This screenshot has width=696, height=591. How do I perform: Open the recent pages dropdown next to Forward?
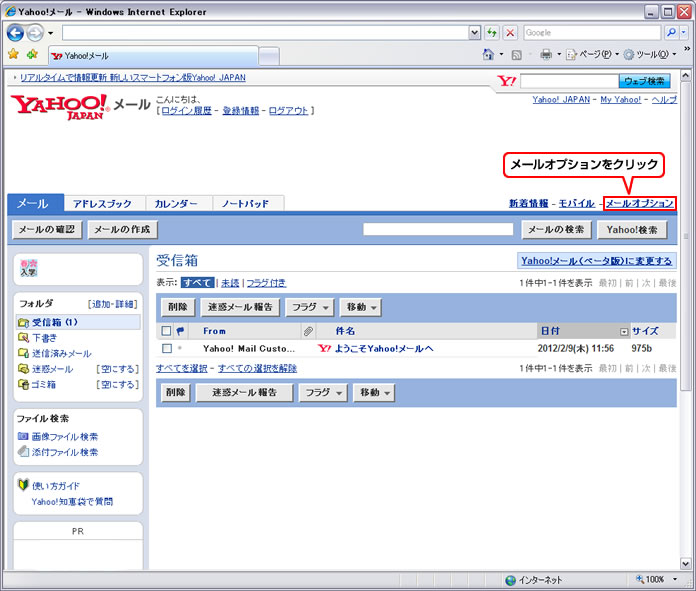[51, 33]
